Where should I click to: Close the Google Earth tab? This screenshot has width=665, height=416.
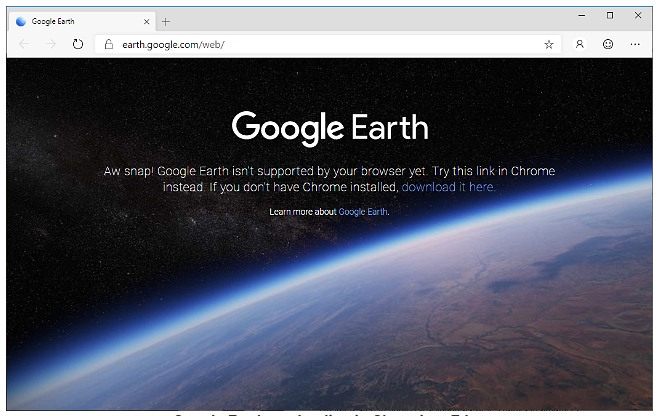click(147, 22)
